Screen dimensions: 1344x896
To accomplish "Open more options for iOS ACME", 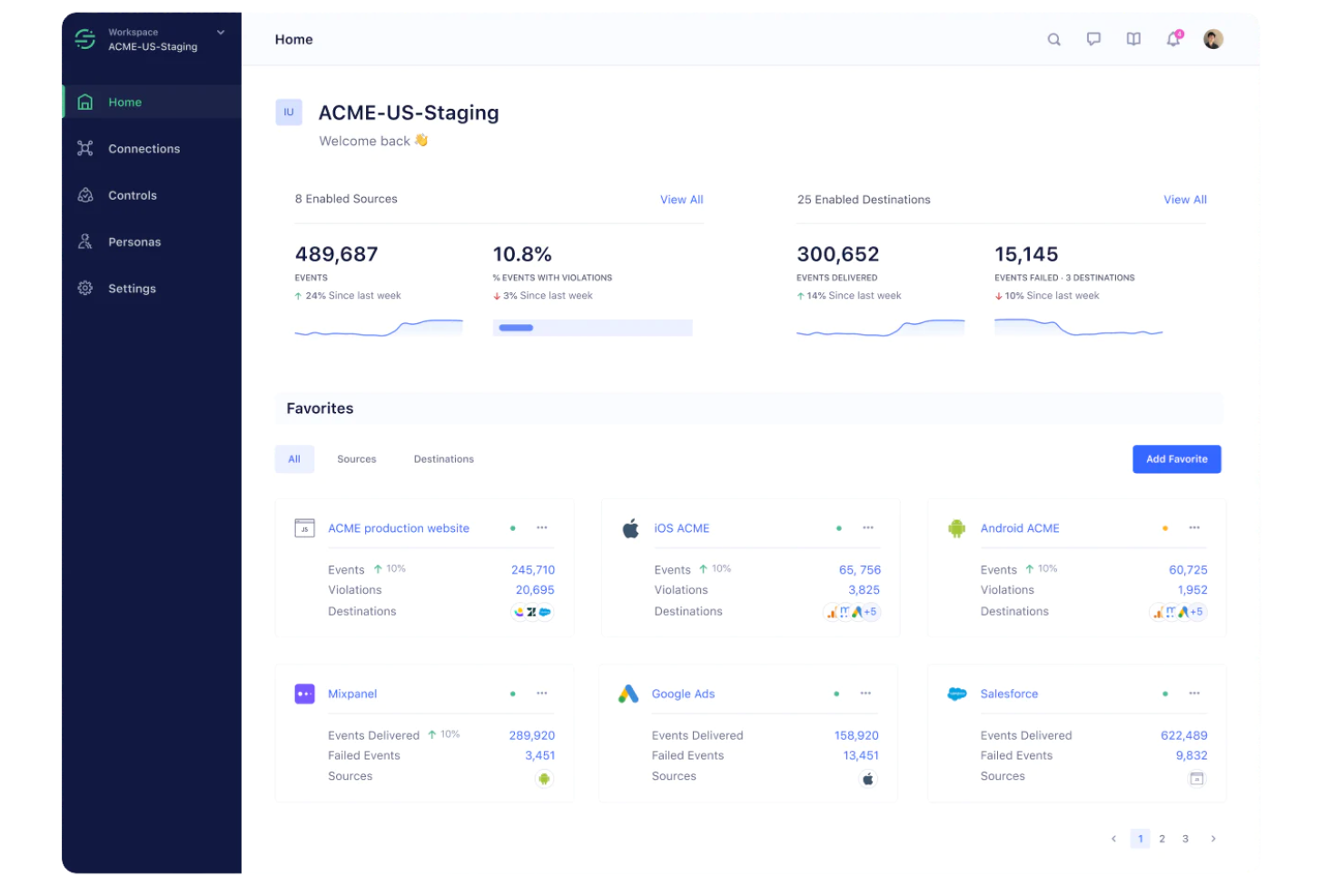I will [x=868, y=527].
